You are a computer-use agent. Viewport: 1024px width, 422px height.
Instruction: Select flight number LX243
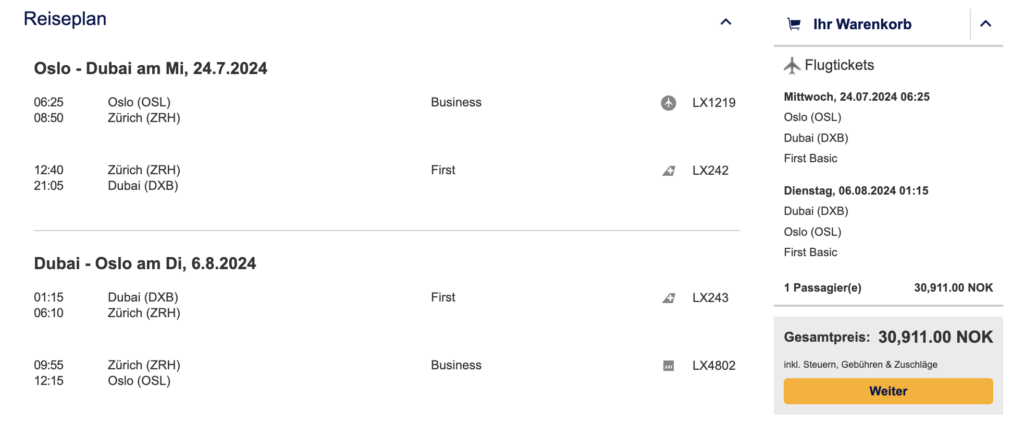click(x=710, y=298)
